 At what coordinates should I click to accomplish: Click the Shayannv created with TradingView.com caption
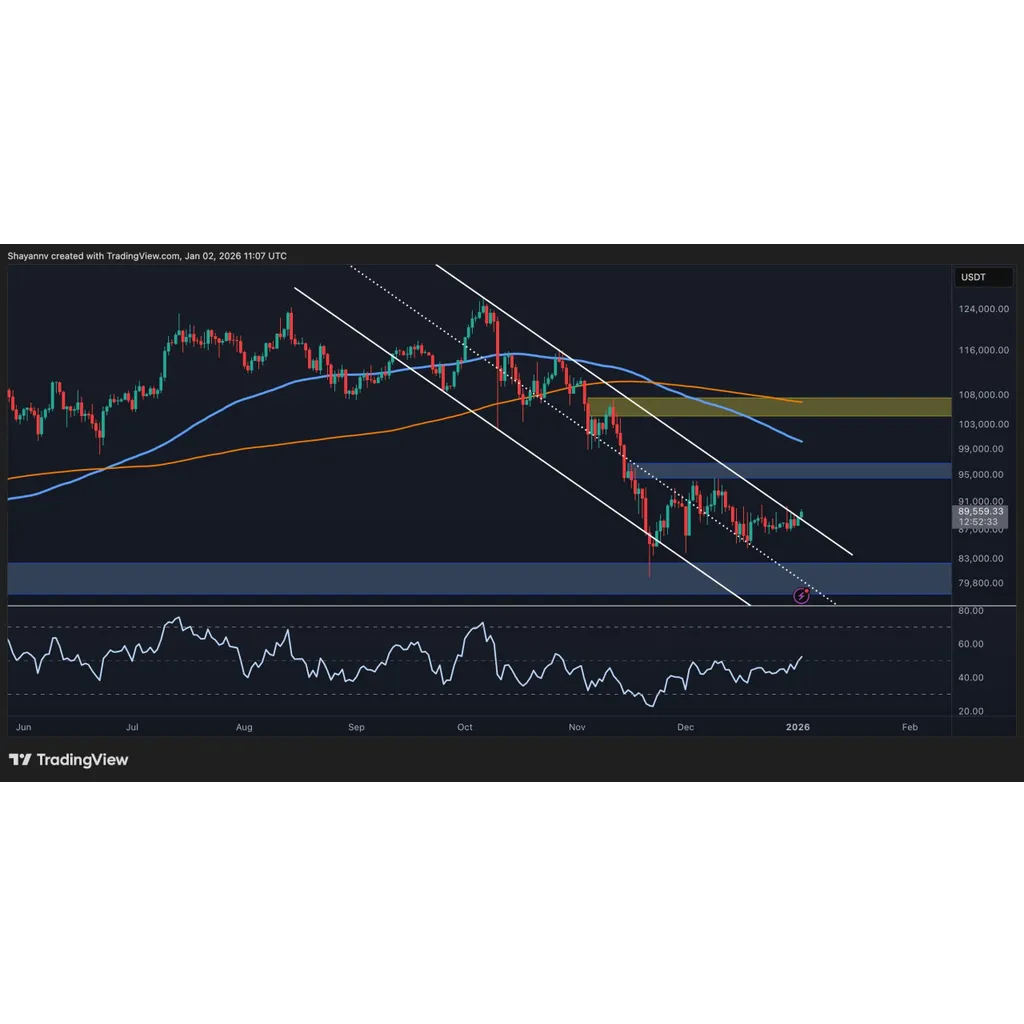point(147,256)
